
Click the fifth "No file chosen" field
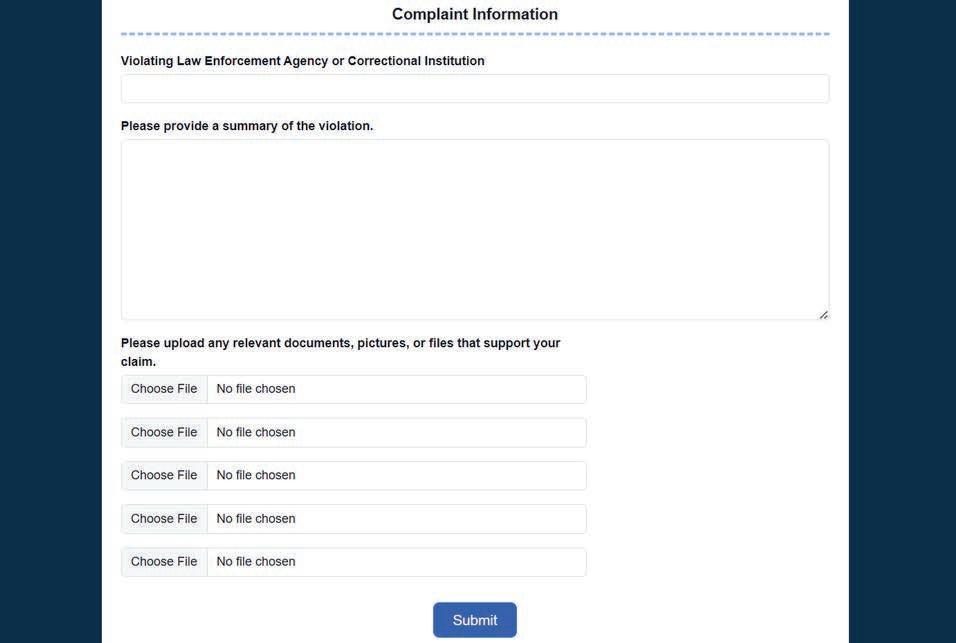pos(395,562)
